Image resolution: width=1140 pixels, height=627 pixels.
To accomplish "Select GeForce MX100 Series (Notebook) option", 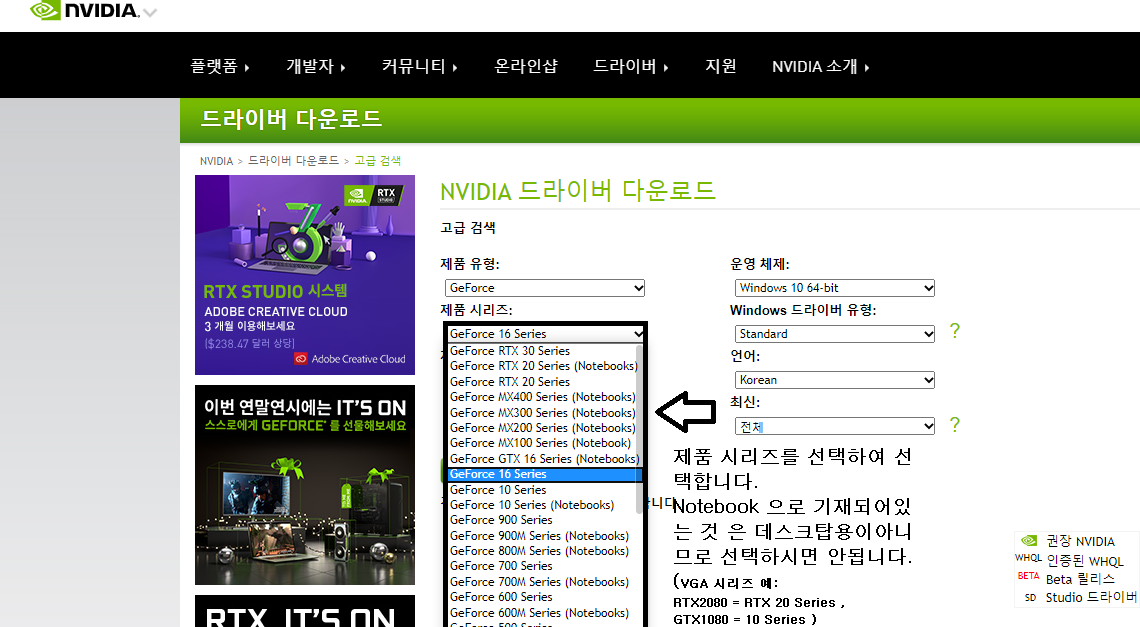I will tap(542, 443).
